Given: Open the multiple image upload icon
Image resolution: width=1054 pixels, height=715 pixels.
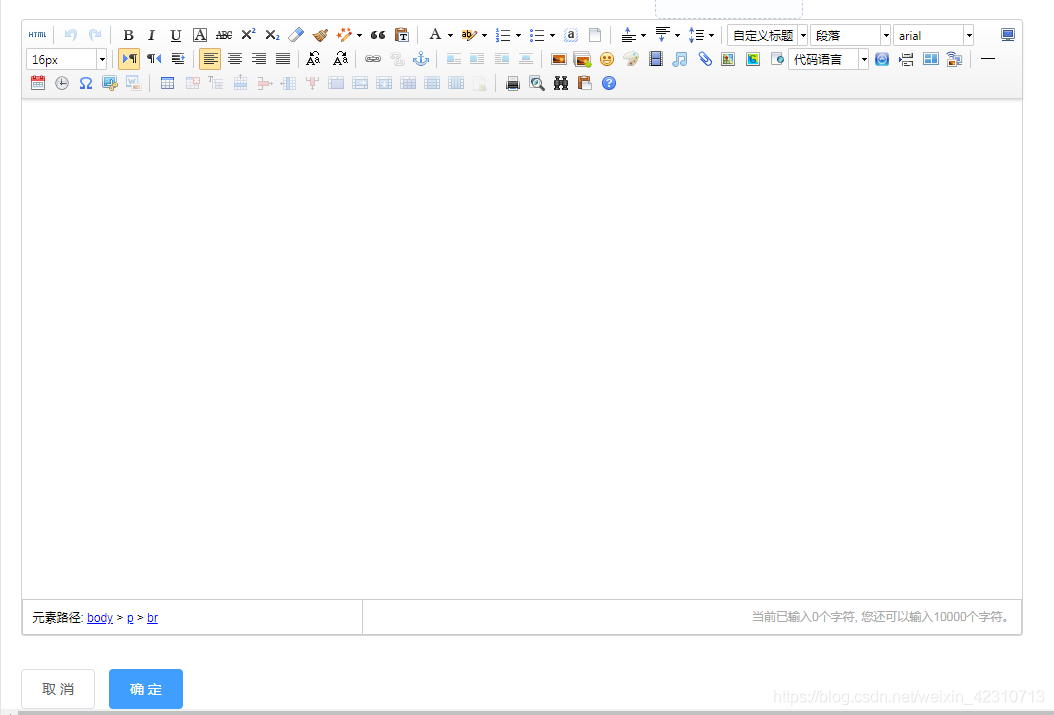Looking at the screenshot, I should [x=582, y=59].
